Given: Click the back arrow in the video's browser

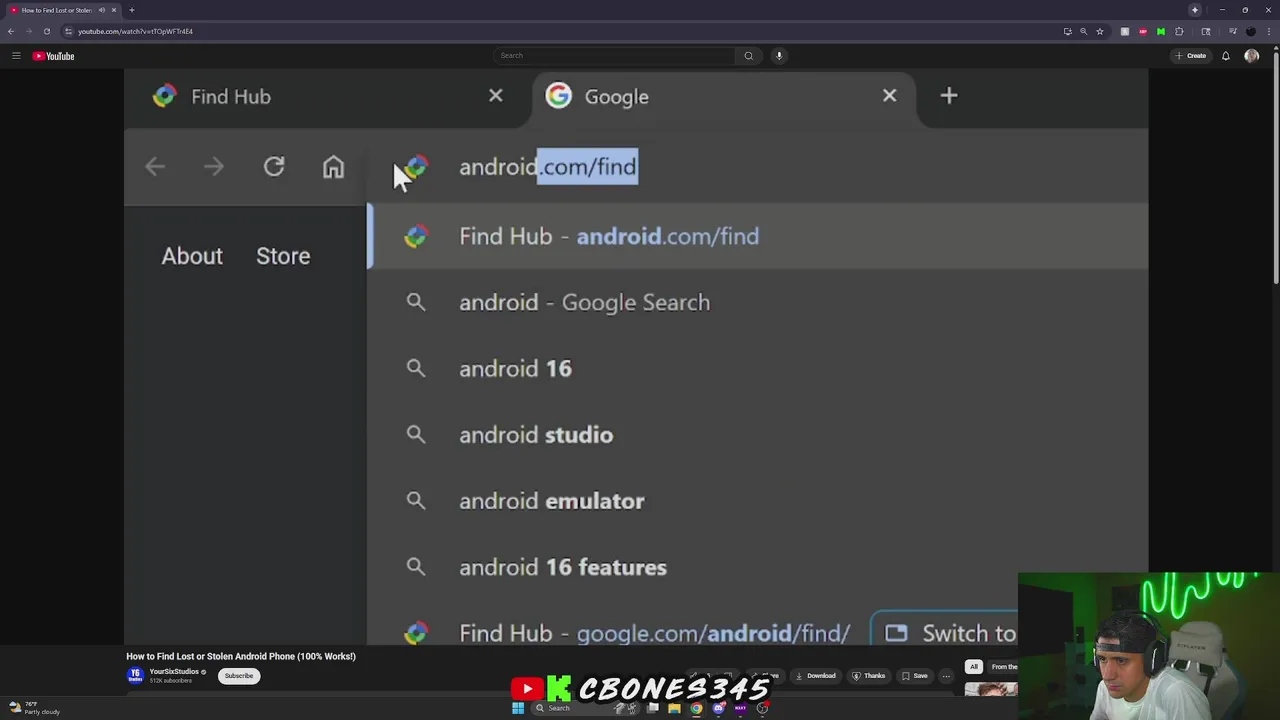Looking at the screenshot, I should click(x=155, y=166).
